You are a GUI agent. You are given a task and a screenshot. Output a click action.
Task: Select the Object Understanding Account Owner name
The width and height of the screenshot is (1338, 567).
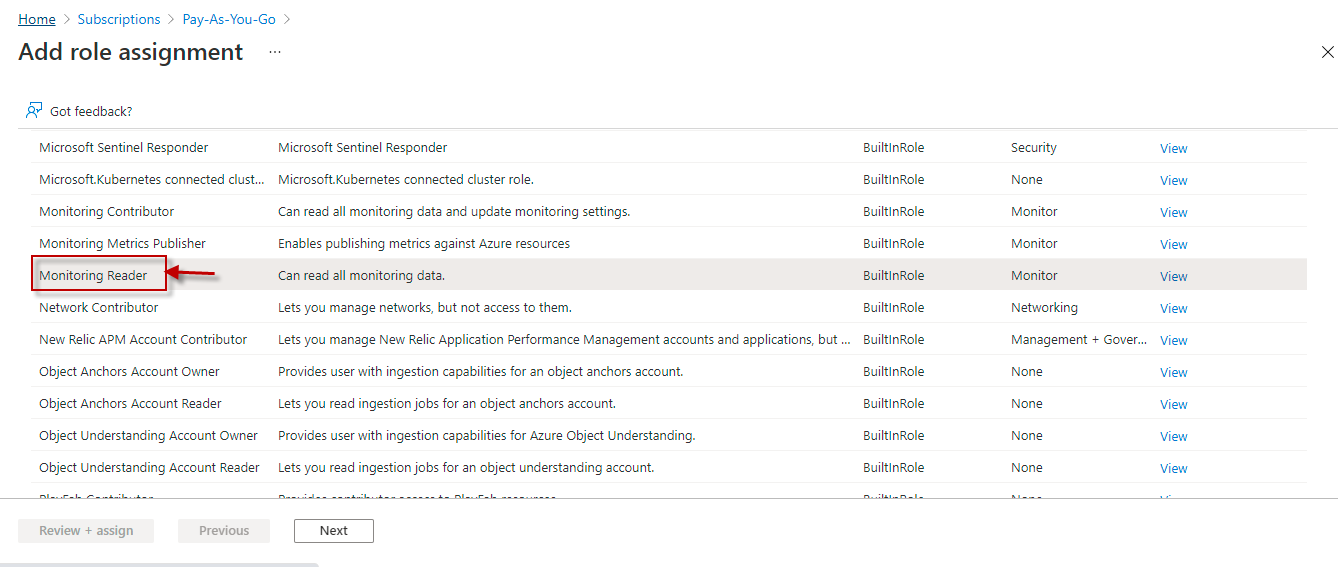[x=148, y=435]
